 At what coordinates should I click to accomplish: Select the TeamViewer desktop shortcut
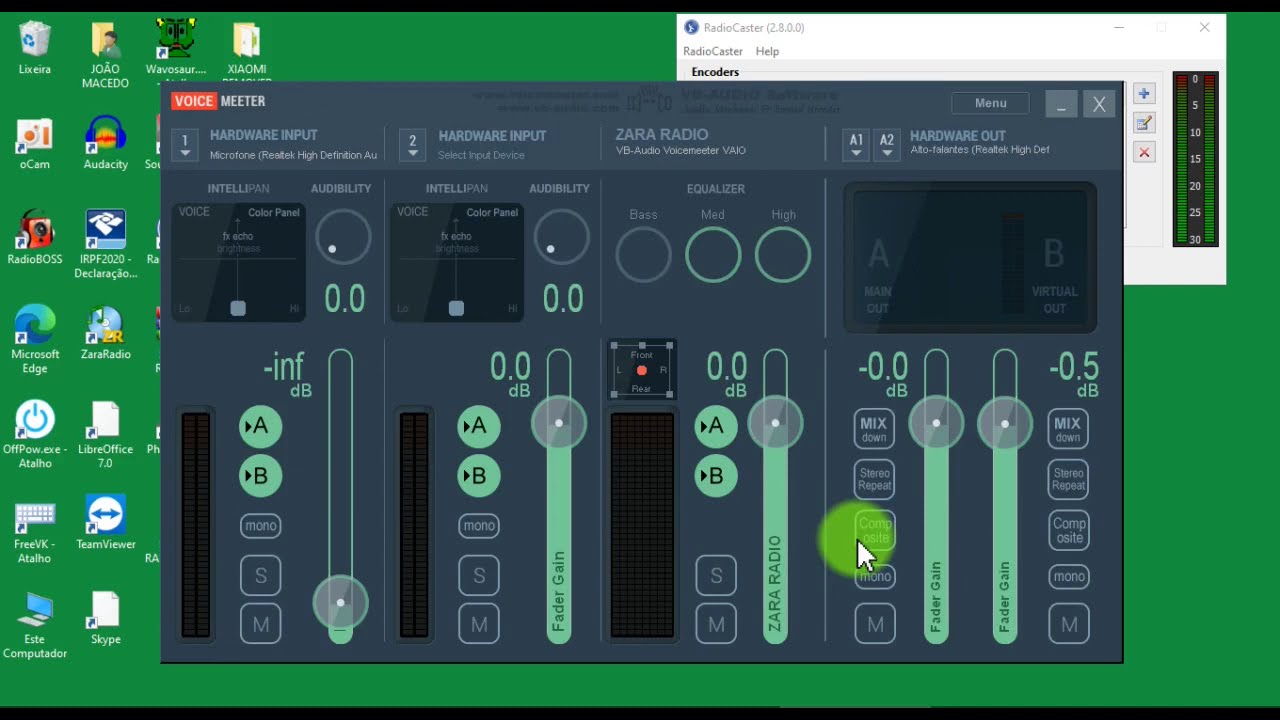click(105, 523)
